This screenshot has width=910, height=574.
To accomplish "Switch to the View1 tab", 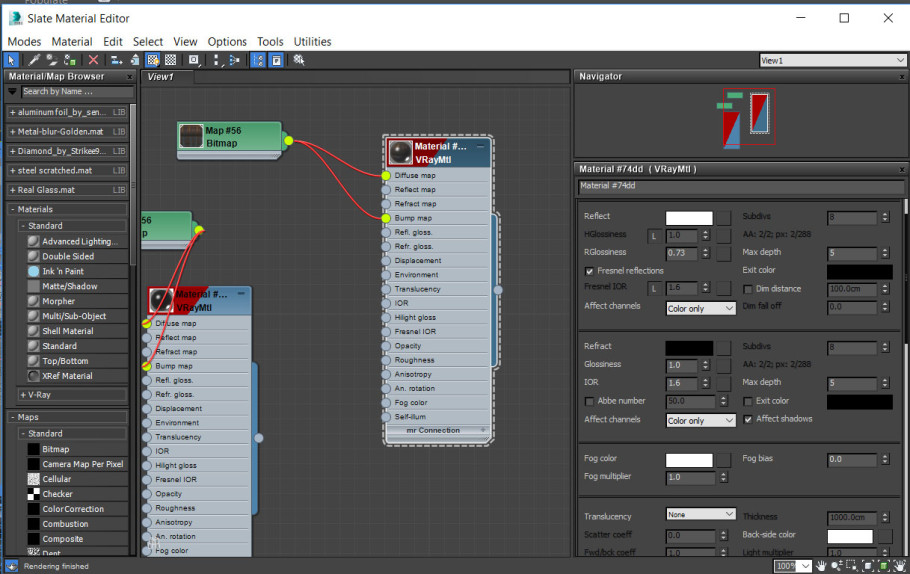I will click(161, 77).
